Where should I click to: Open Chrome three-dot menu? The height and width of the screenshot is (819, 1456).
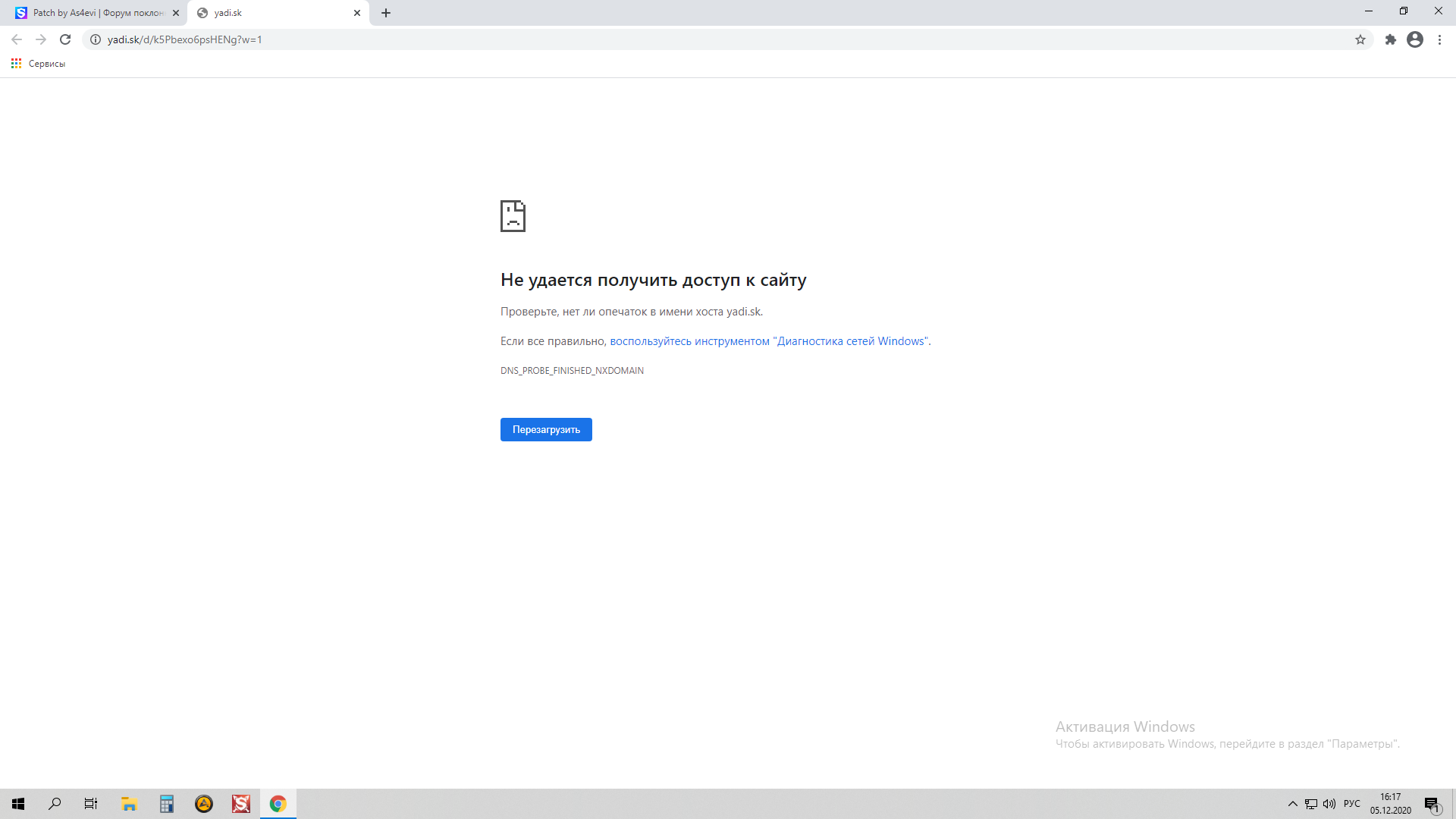pyautogui.click(x=1439, y=39)
